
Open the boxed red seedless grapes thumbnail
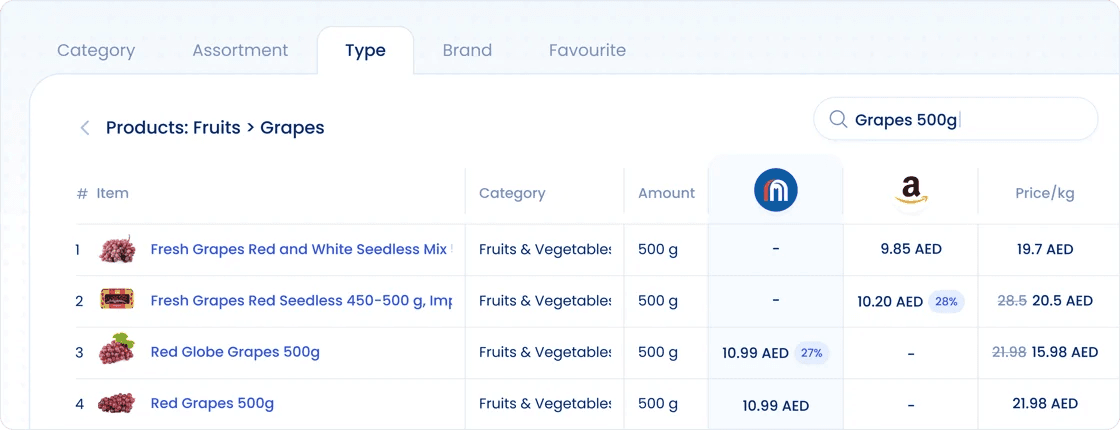tap(117, 301)
